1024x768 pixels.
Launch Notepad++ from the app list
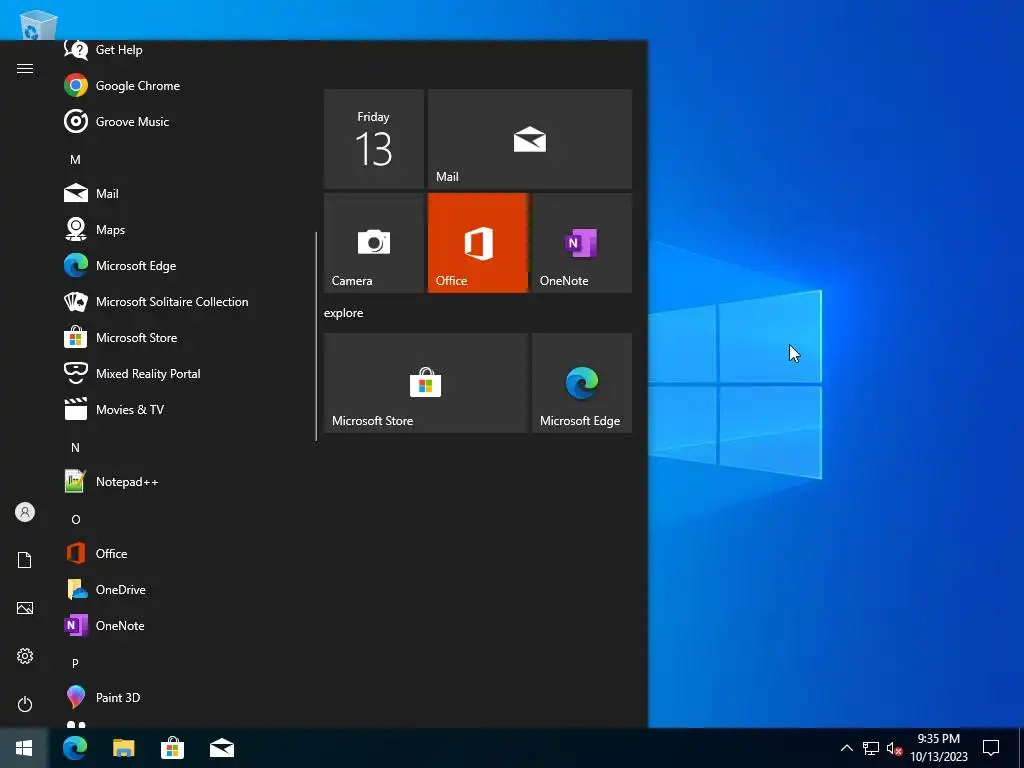pyautogui.click(x=183, y=481)
